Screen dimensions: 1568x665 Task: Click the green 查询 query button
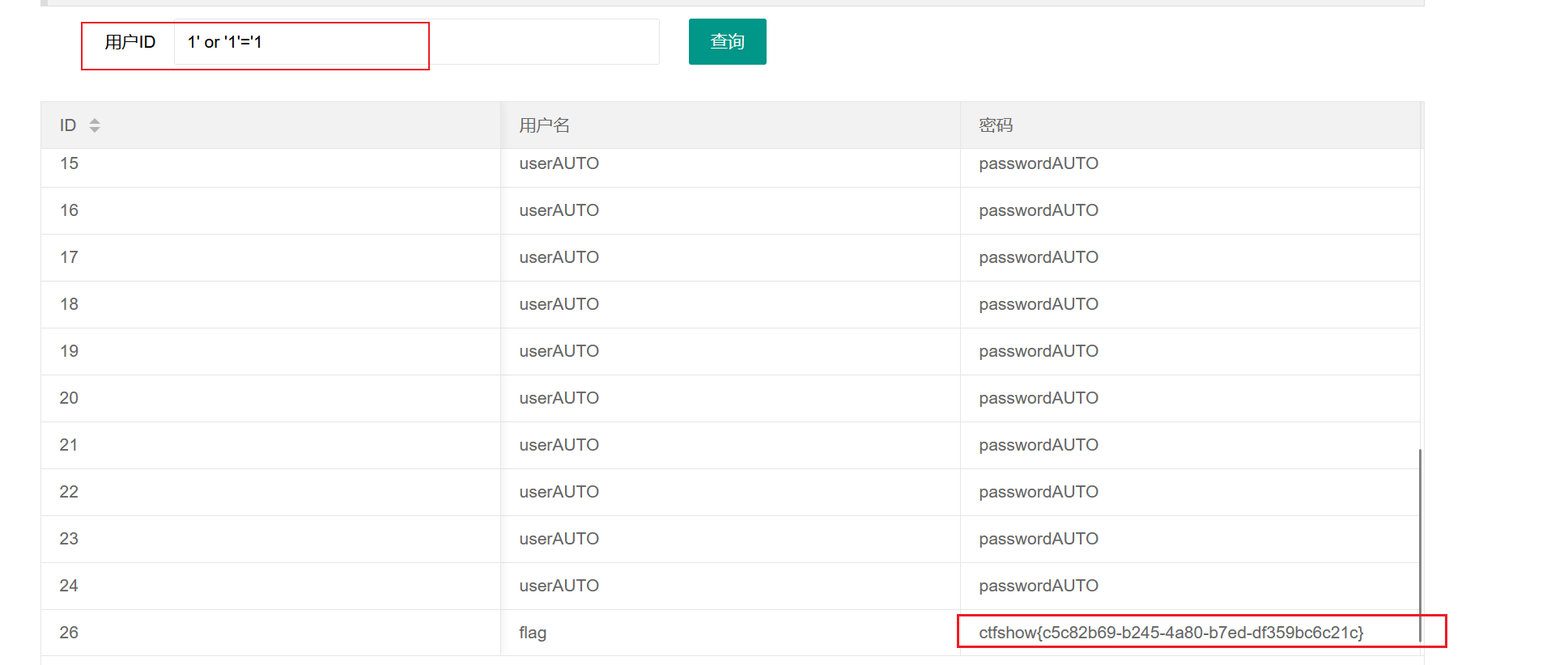click(727, 41)
